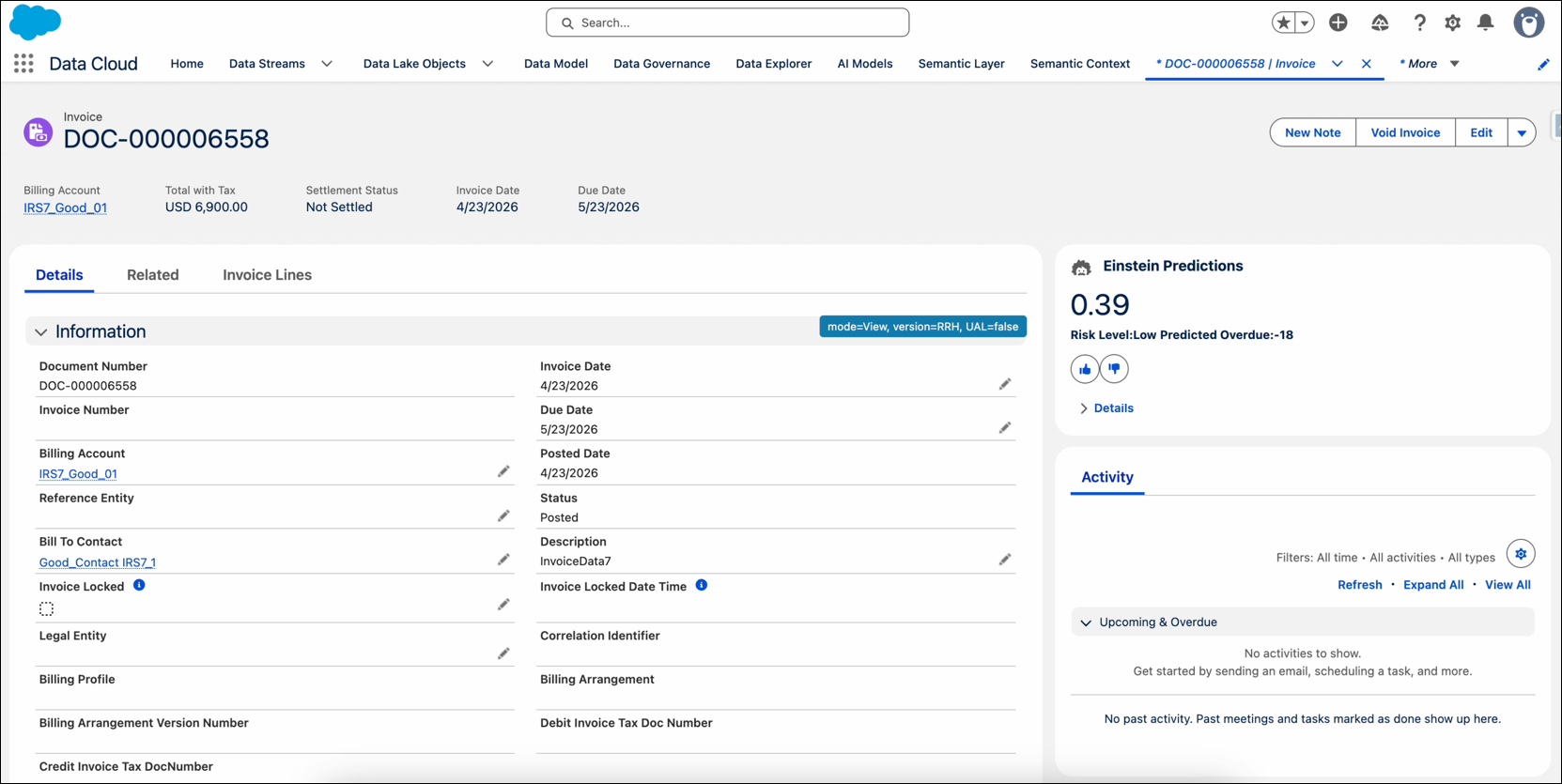Collapse the Upcoming & Overdue section
The width and height of the screenshot is (1562, 784).
point(1086,623)
